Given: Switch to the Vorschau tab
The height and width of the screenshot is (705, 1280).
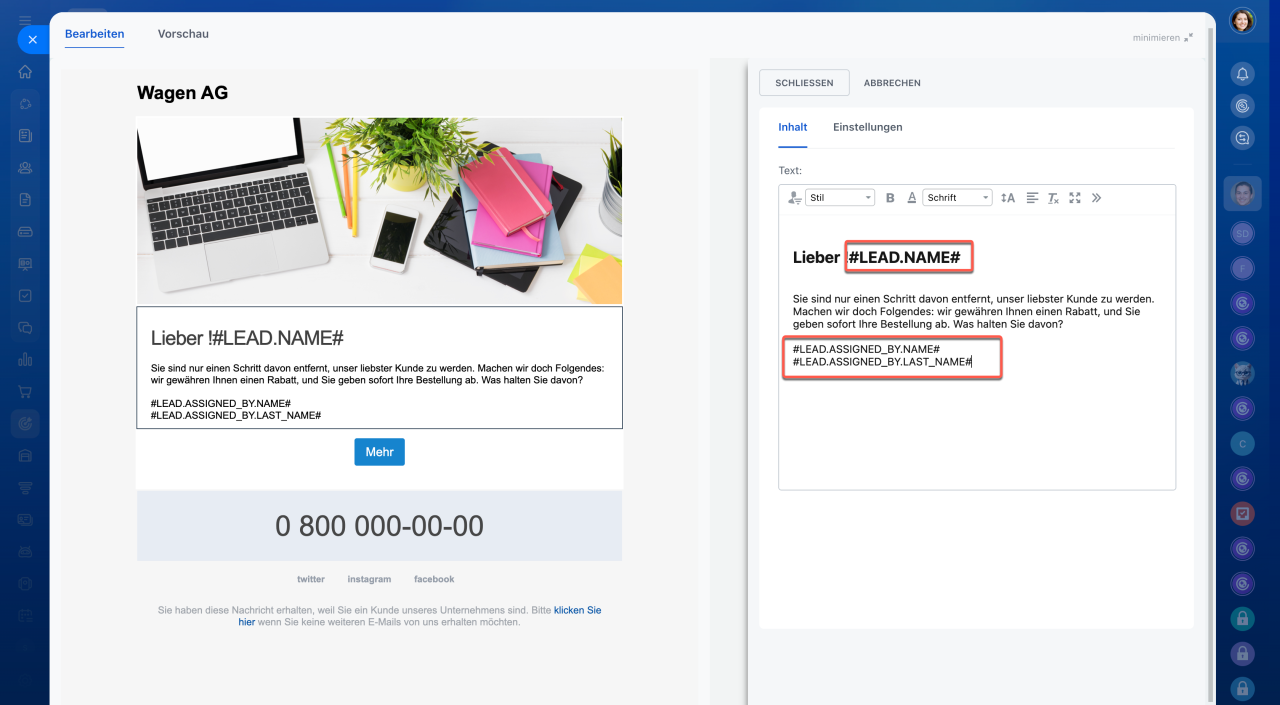Looking at the screenshot, I should [183, 34].
